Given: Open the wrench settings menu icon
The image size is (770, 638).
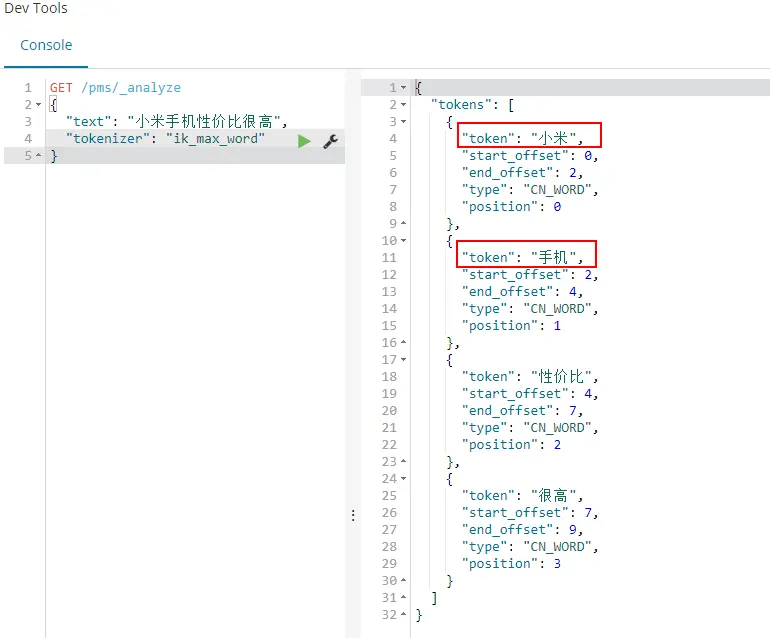Looking at the screenshot, I should [x=330, y=141].
